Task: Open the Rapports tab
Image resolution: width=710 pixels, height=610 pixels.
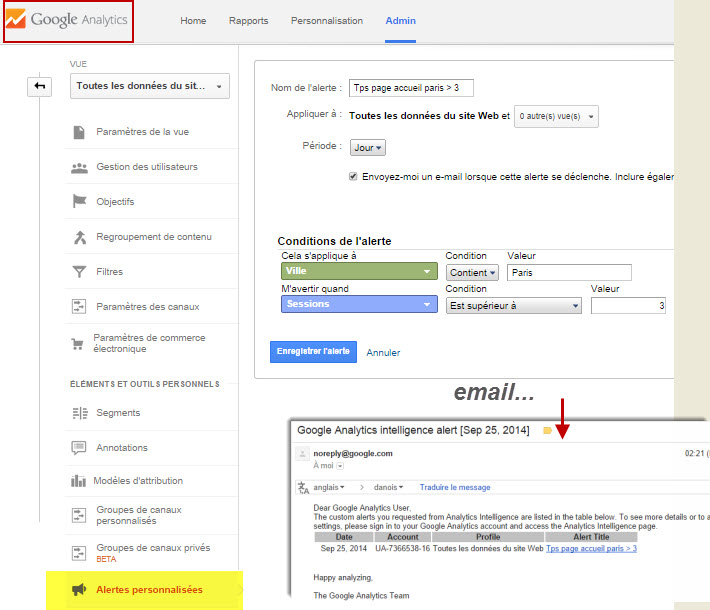Action: pyautogui.click(x=248, y=21)
